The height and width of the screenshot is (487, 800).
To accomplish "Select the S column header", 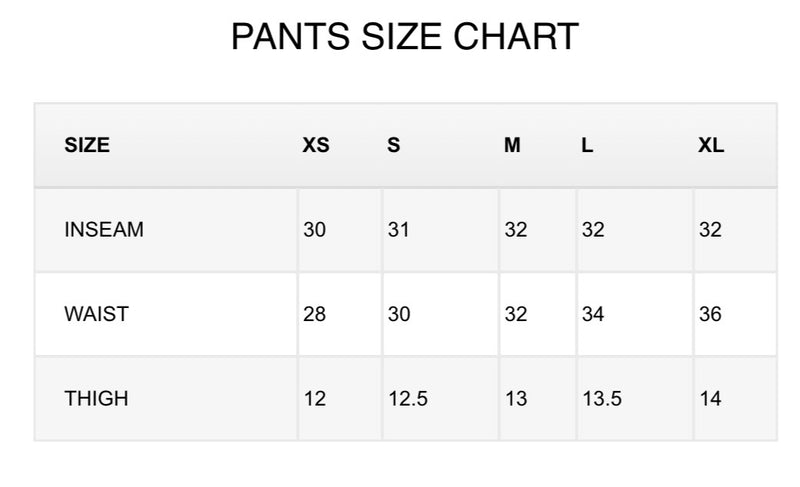I will coord(394,145).
